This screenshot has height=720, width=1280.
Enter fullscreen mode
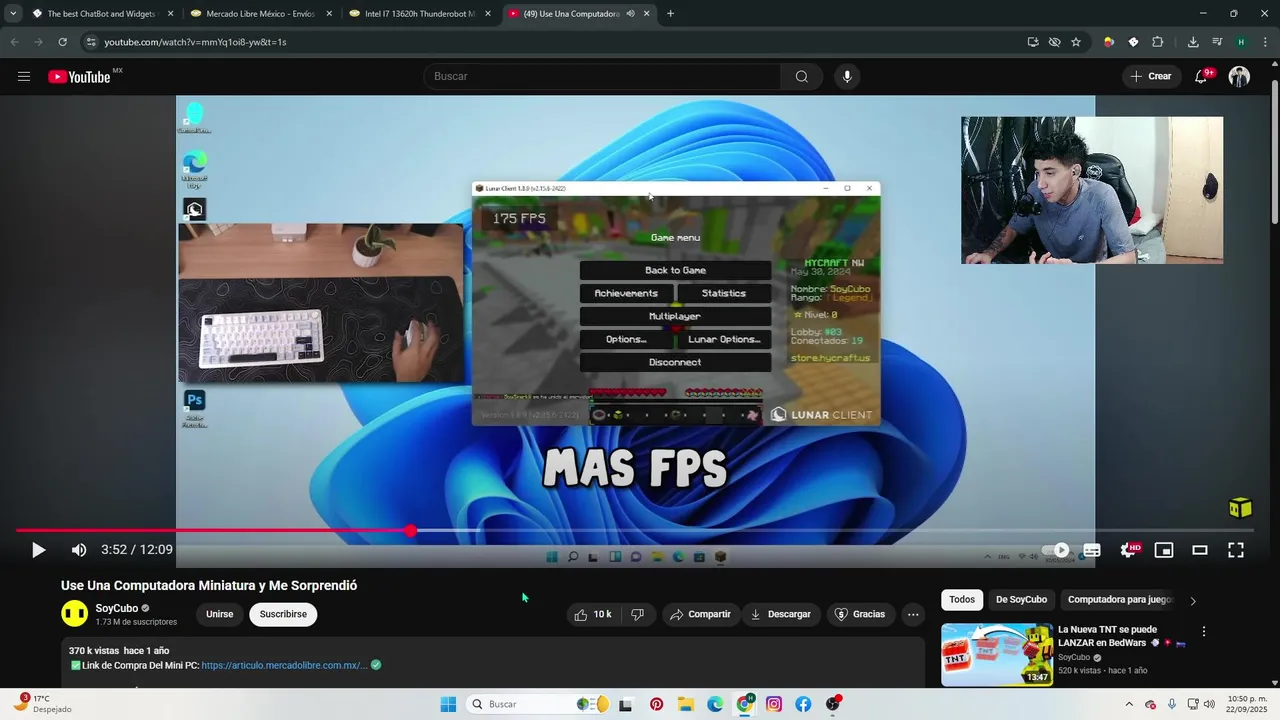point(1236,550)
